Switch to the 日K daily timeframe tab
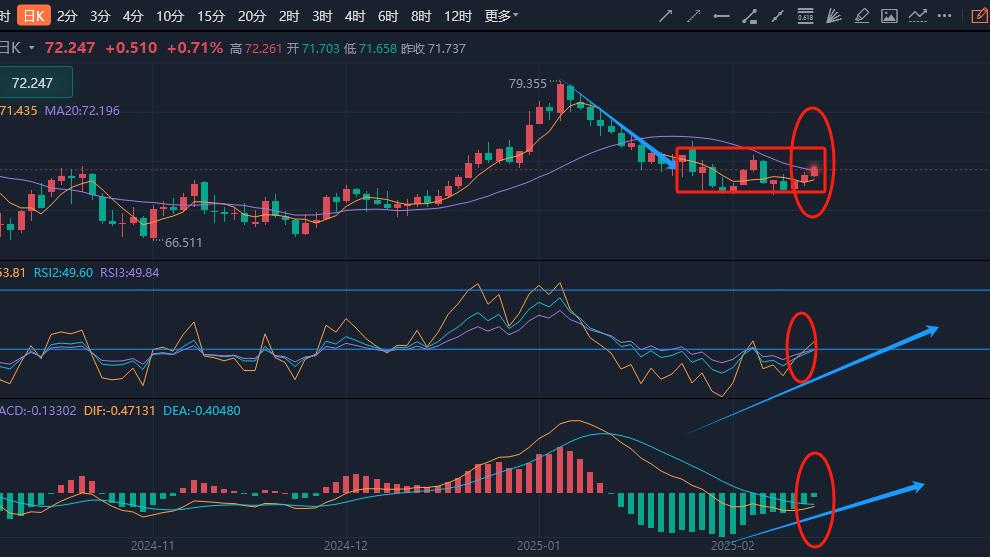 [x=33, y=16]
